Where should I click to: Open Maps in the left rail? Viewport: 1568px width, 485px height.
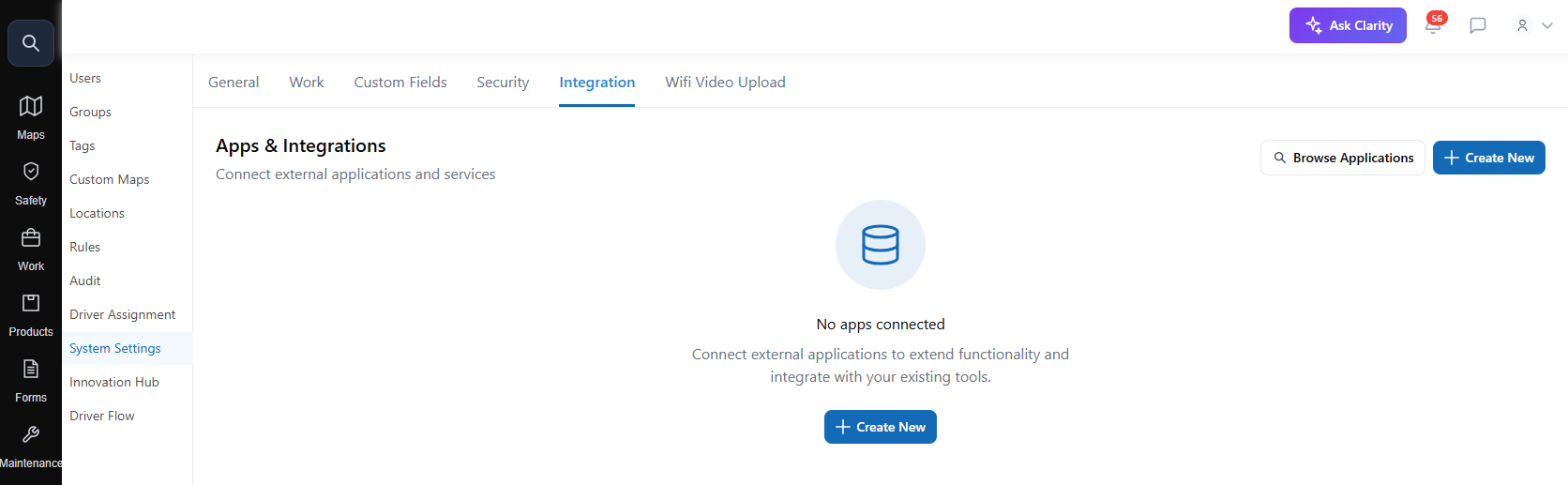point(31,117)
